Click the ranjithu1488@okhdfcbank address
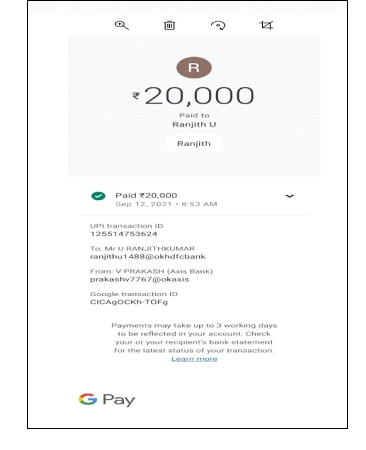The height and width of the screenshot is (450, 366). 148,257
